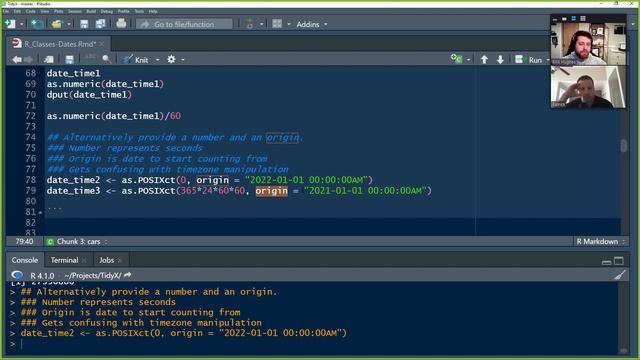Viewport: 640px width, 360px height.
Task: Click the Find/Replace magnifier icon
Action: pyautogui.click(x=107, y=60)
